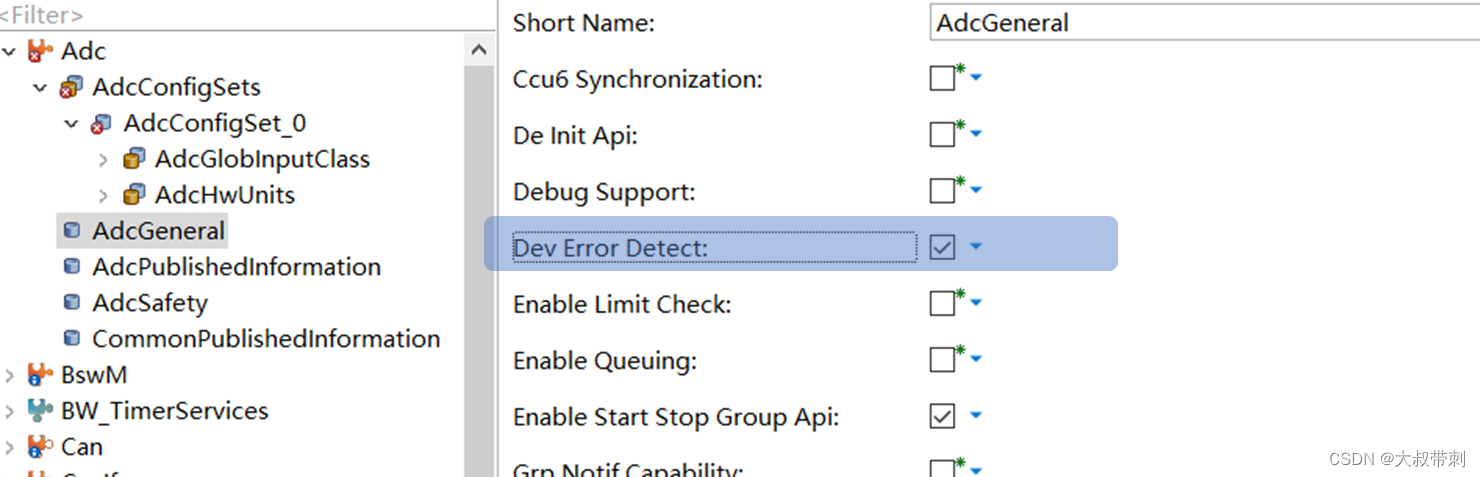1480x477 pixels.
Task: Click the AdcConfigSets container icon
Action: click(x=71, y=87)
